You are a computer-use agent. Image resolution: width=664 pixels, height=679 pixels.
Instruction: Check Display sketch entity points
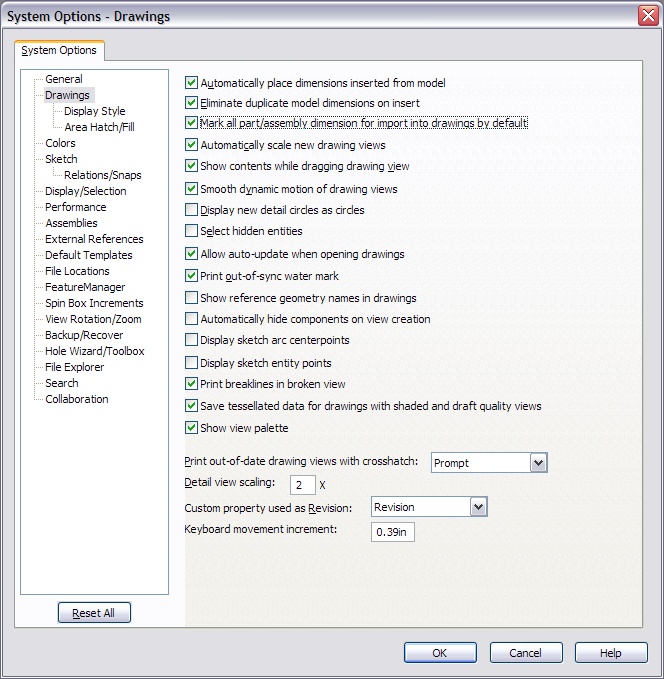click(191, 363)
